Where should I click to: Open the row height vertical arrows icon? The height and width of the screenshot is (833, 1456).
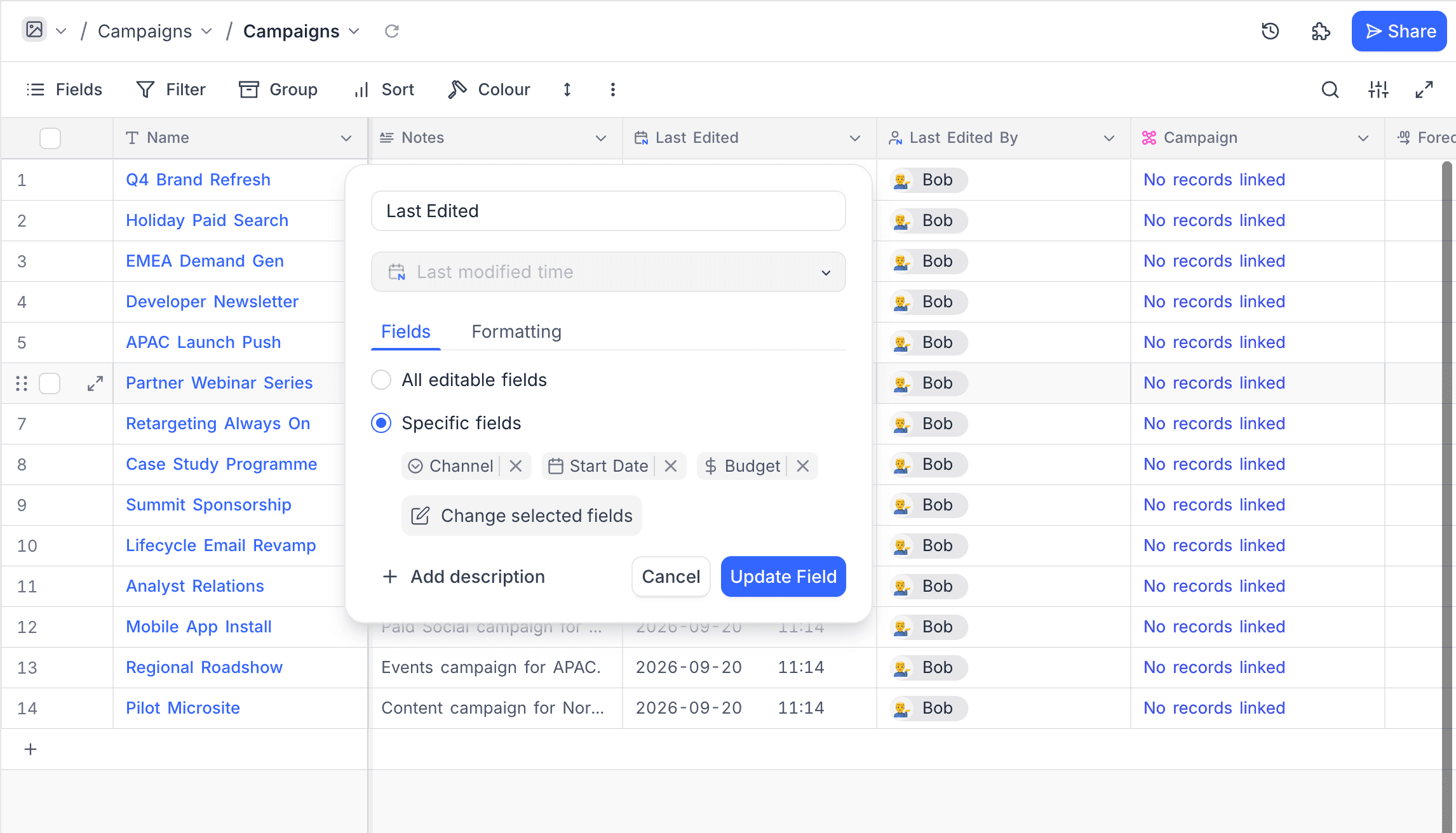pos(567,90)
